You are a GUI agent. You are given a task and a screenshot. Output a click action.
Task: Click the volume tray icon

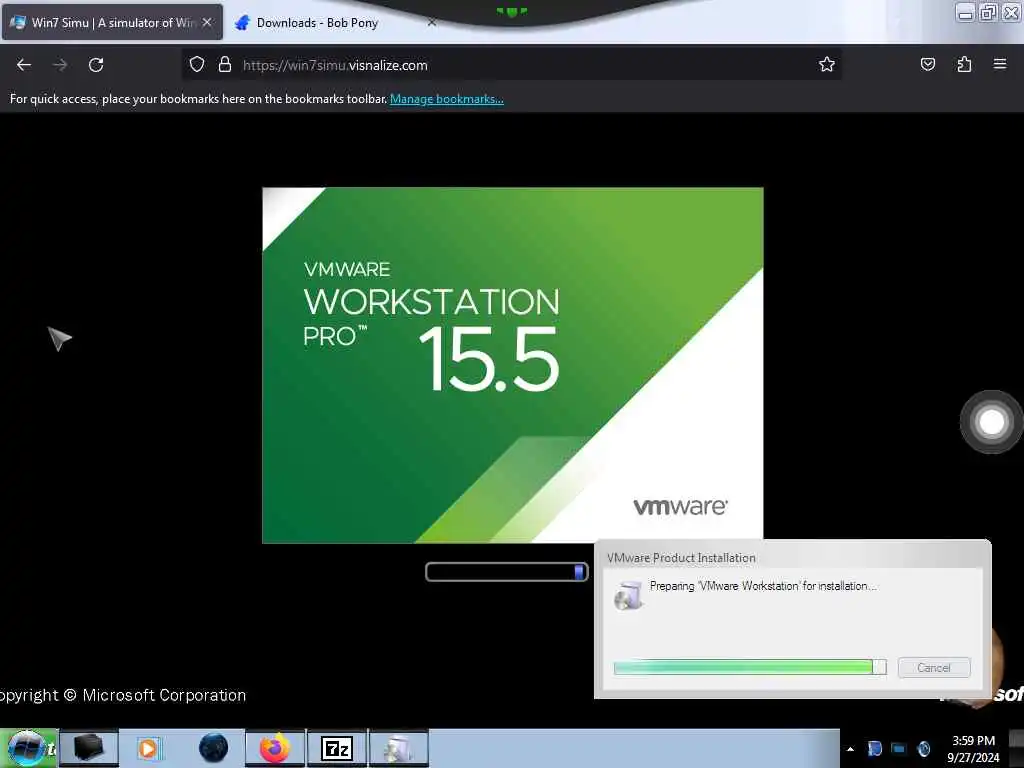[x=923, y=748]
